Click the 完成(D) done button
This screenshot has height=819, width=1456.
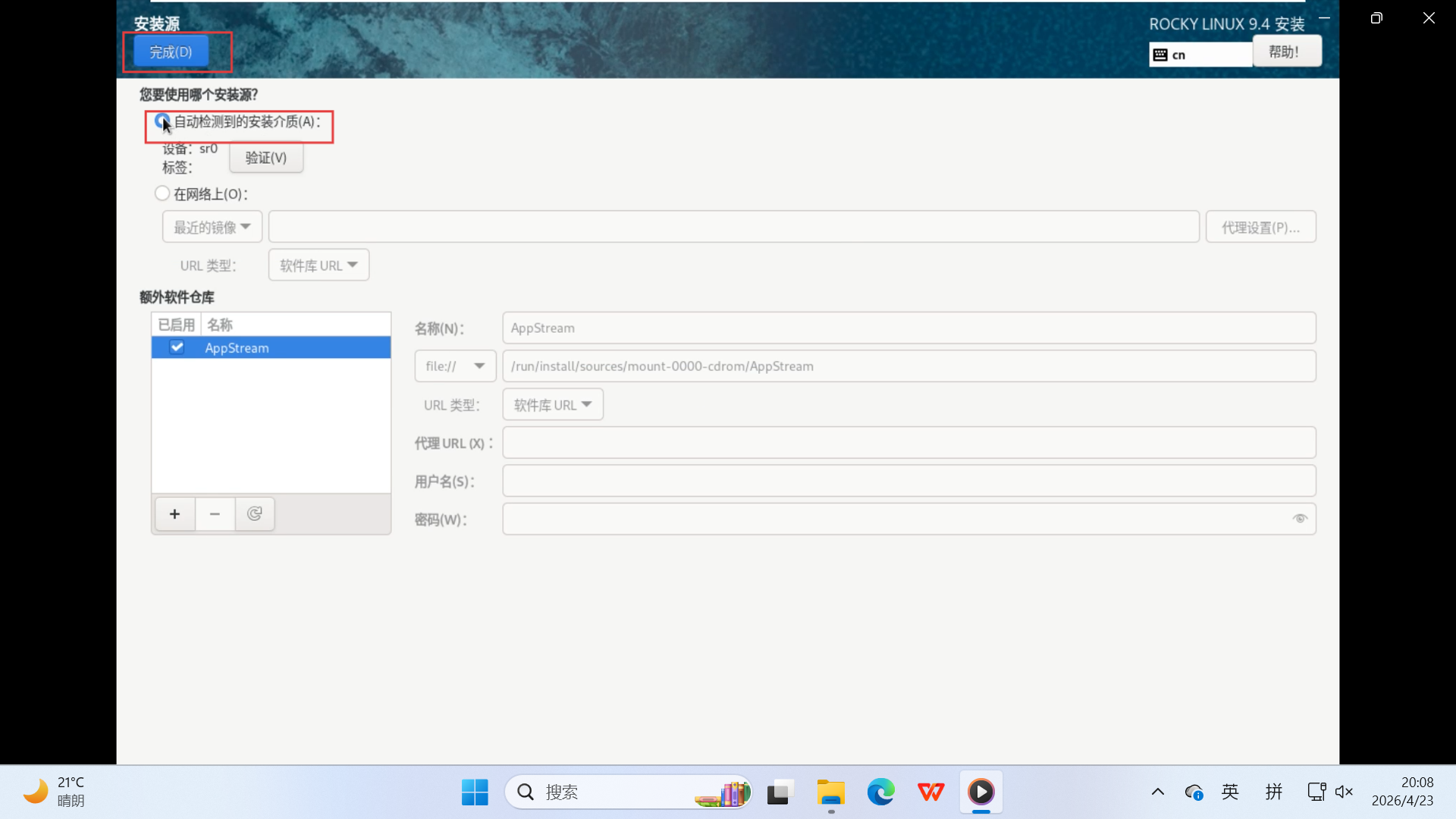coord(171,52)
